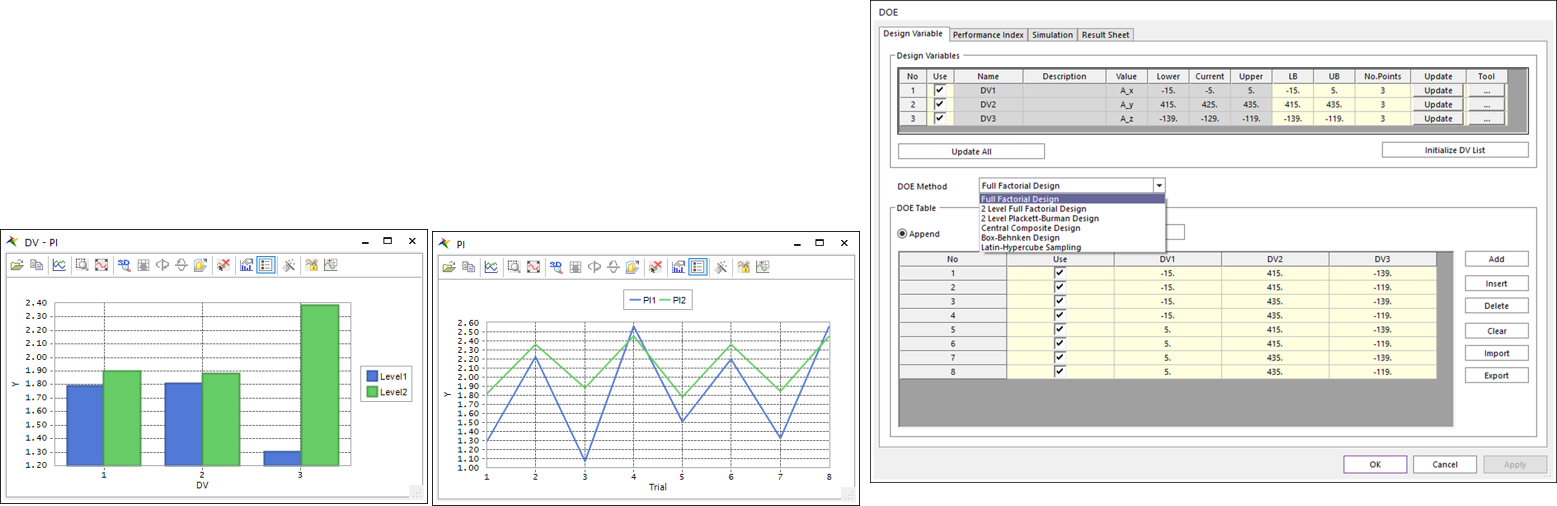Open the Result Sheet tab
The image size is (1557, 506).
pyautogui.click(x=1105, y=35)
